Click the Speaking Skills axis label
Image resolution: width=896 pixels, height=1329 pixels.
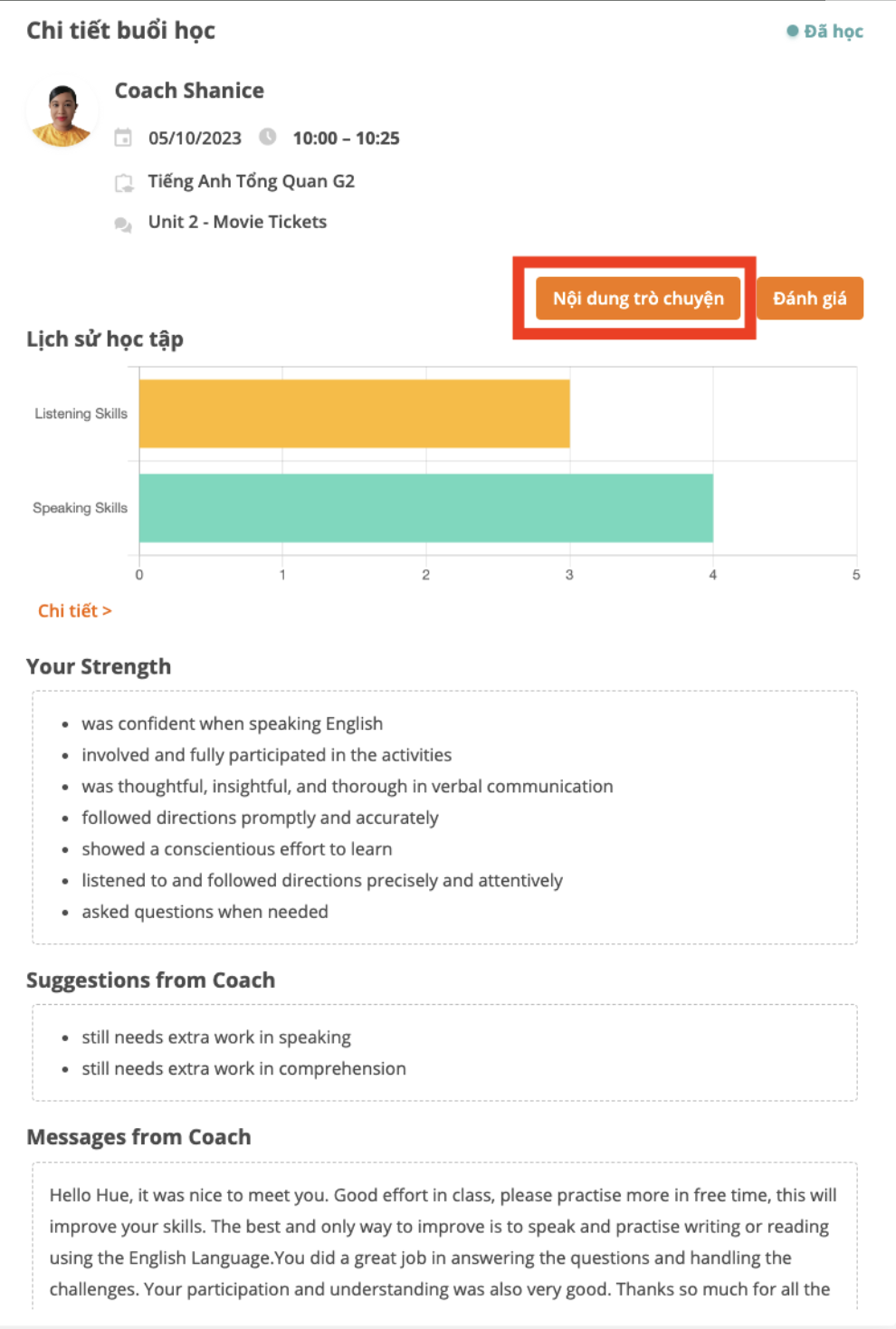coord(80,508)
